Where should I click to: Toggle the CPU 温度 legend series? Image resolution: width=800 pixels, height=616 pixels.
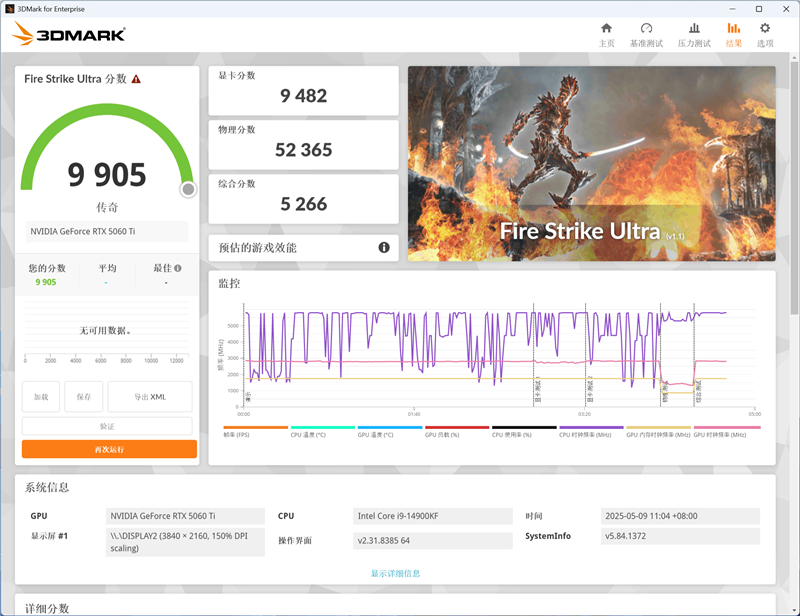tap(305, 436)
